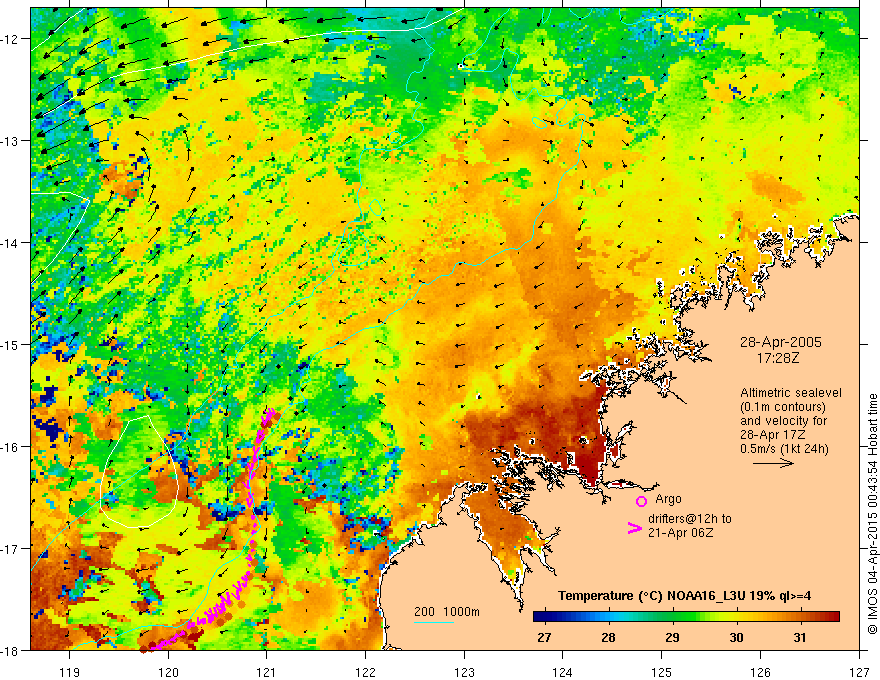Click the longitude axis label '121'
Image resolution: width=880 pixels, height=680 pixels.
click(267, 672)
